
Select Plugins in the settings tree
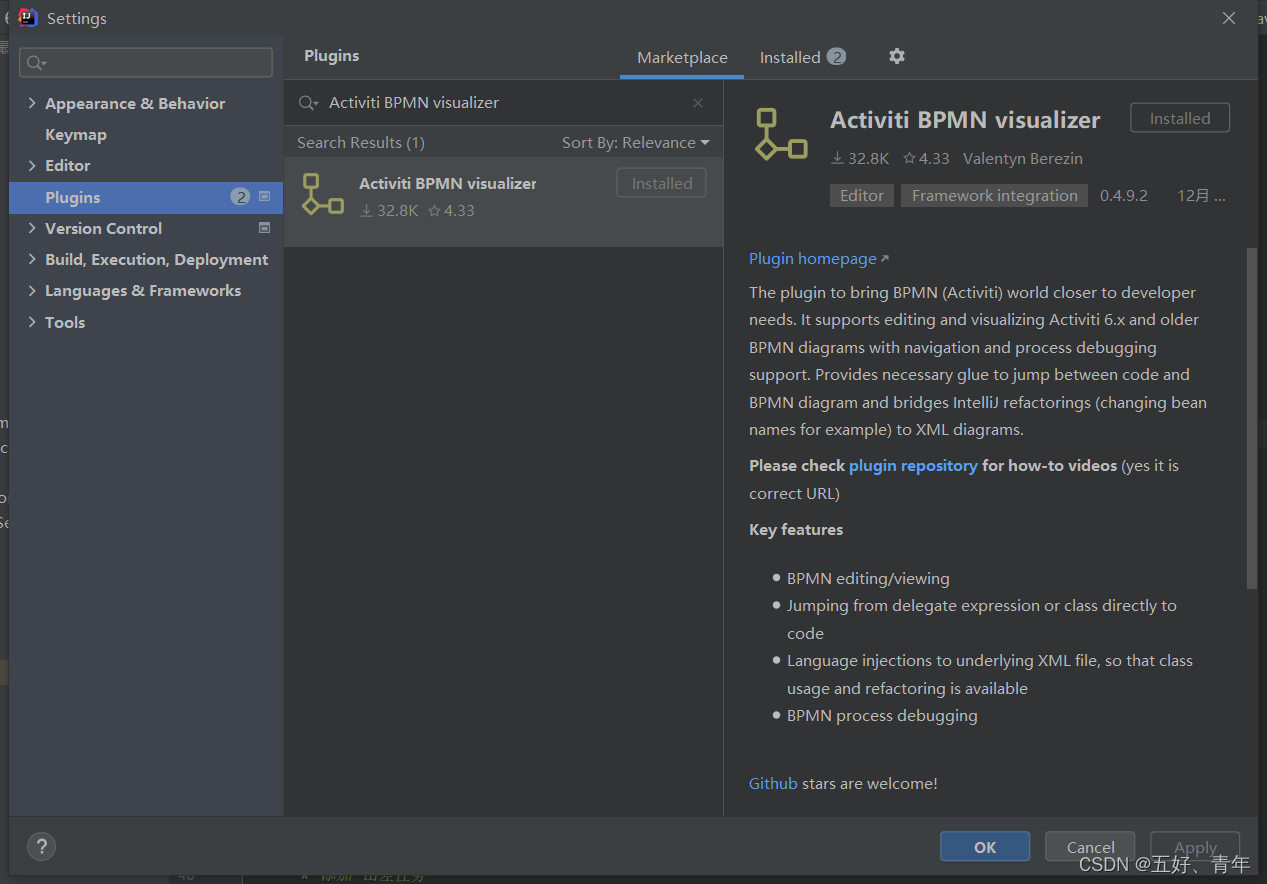pos(146,197)
